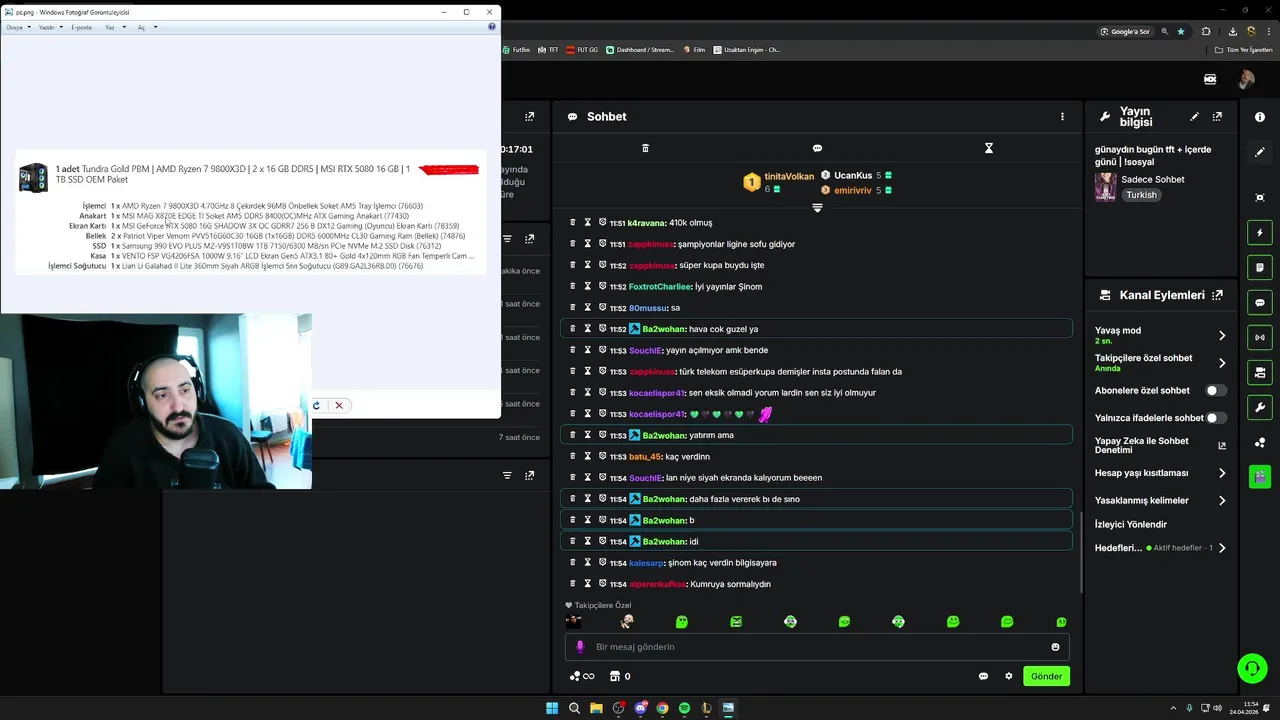Open Yaz menu in Photo Viewer
The image size is (1280, 720).
coord(115,27)
